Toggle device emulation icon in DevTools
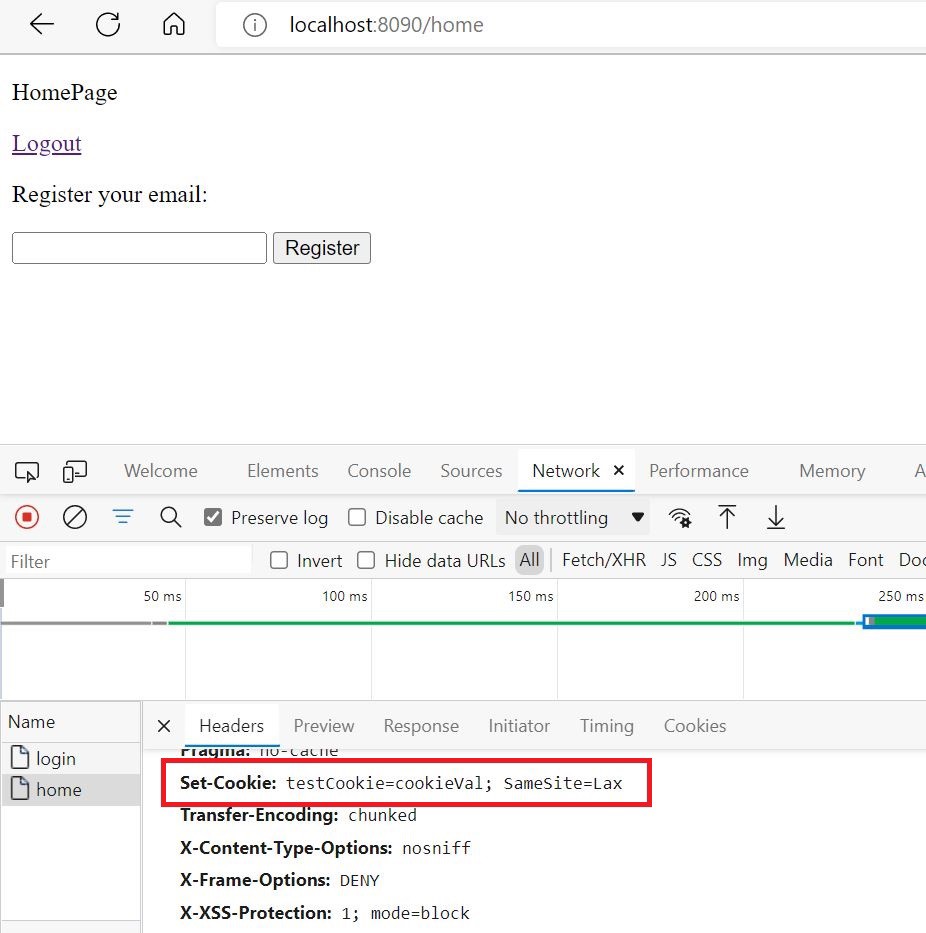This screenshot has width=926, height=933. point(74,471)
